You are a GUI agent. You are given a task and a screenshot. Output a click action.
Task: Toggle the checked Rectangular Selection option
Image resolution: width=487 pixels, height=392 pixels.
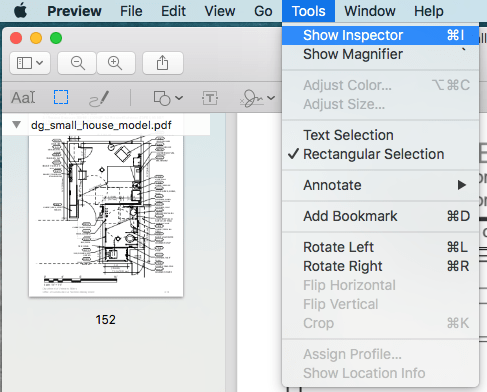380,154
